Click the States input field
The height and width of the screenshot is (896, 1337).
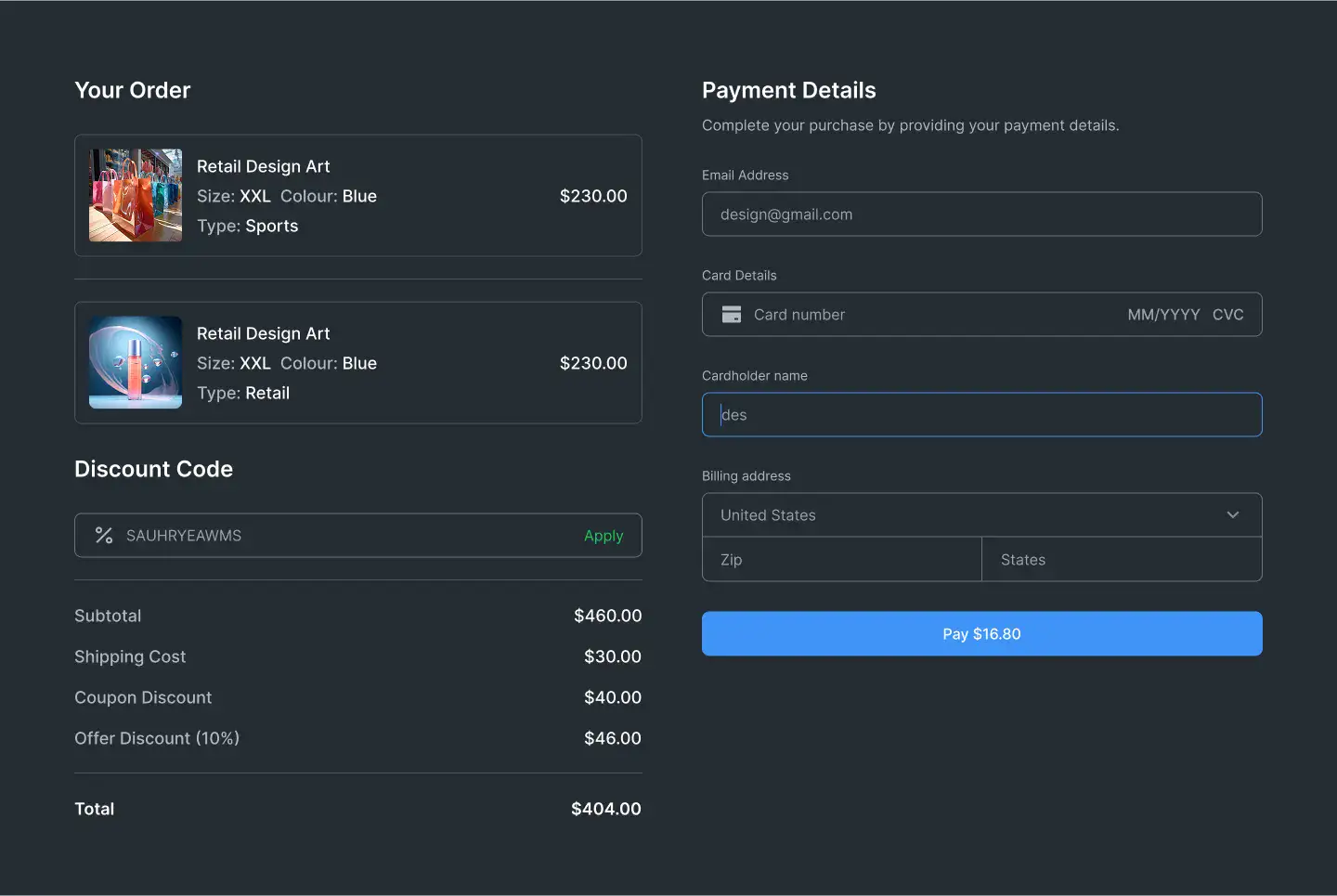(1121, 560)
